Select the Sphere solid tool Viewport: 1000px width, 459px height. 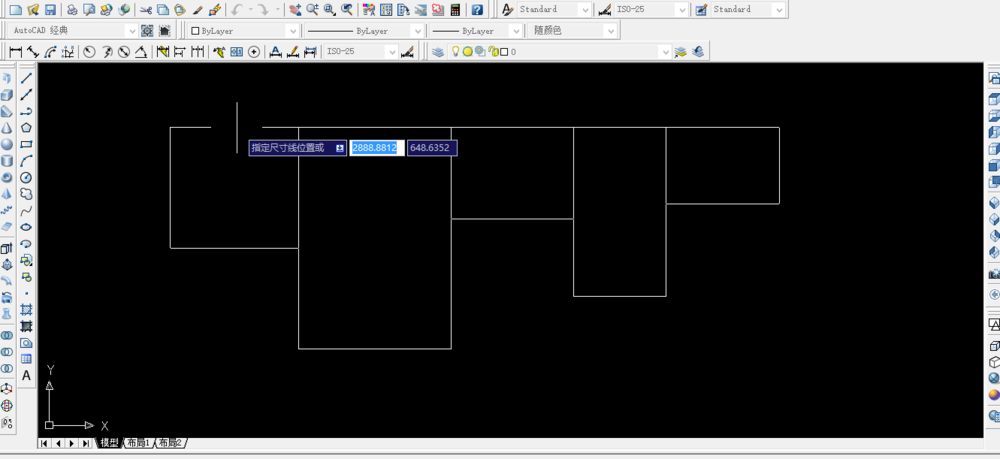(6, 144)
